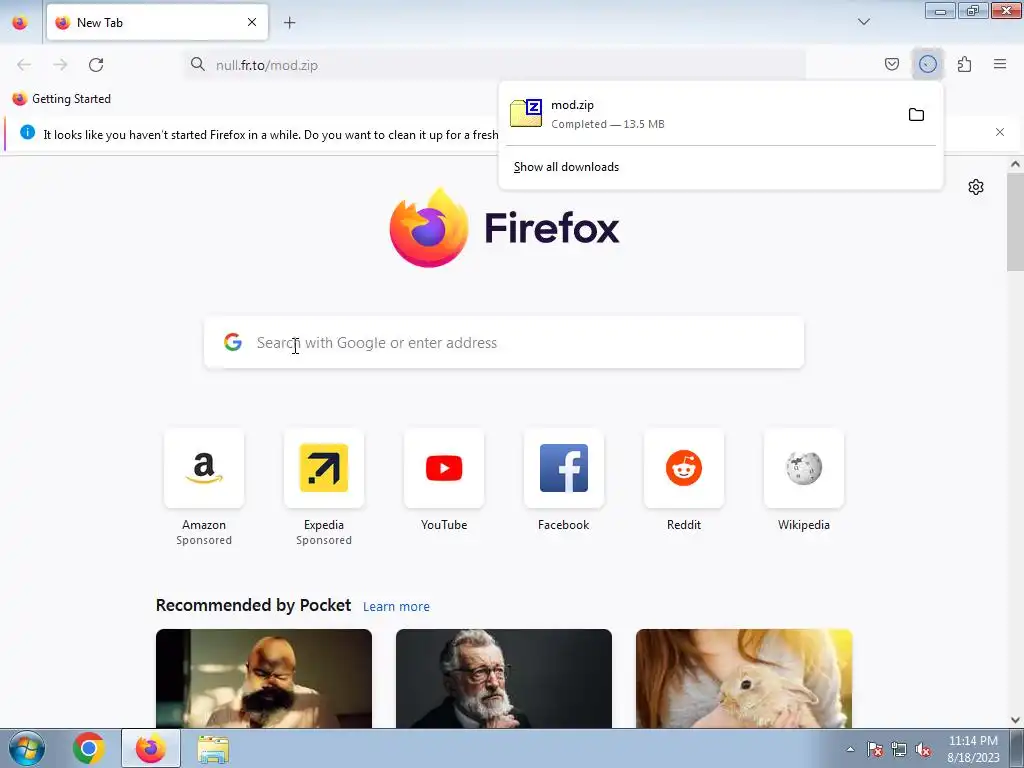Image resolution: width=1024 pixels, height=768 pixels.
Task: Open Firefox View pinned tab icon
Action: point(20,22)
